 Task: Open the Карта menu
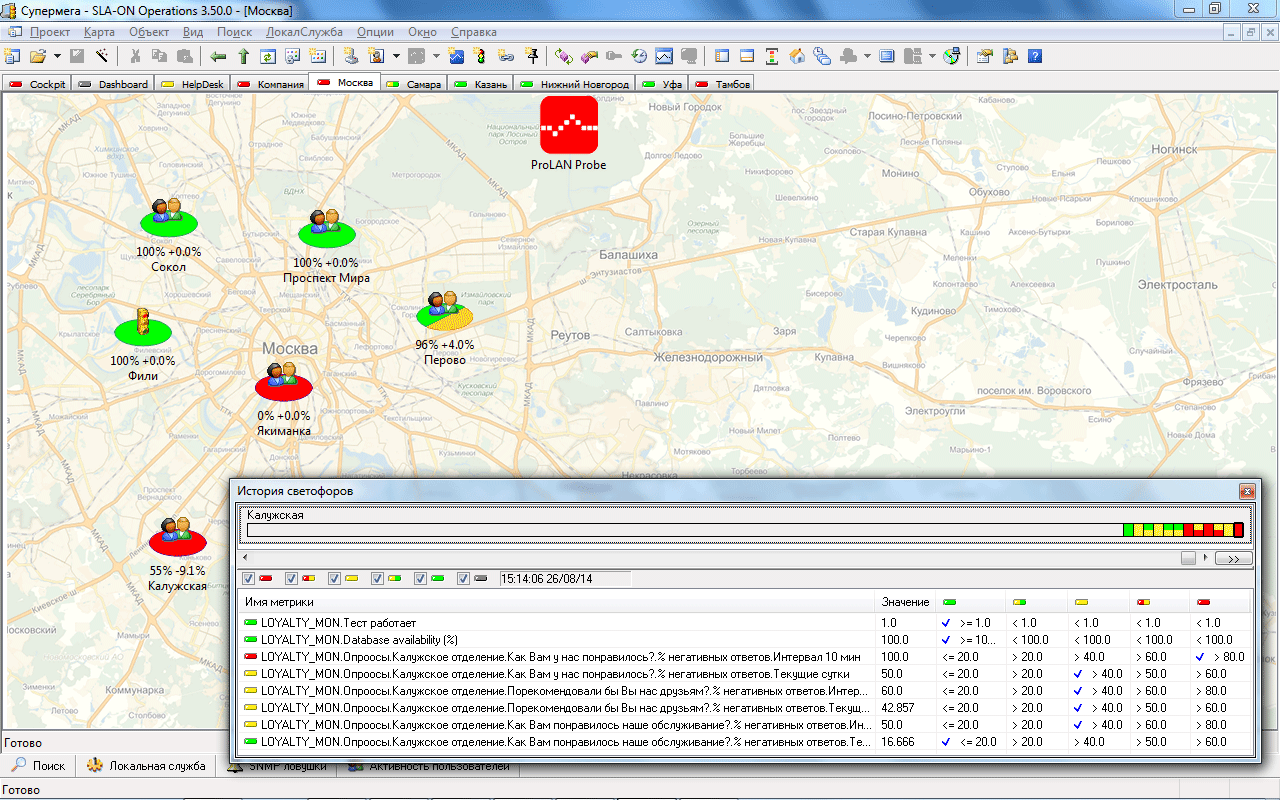pyautogui.click(x=99, y=32)
